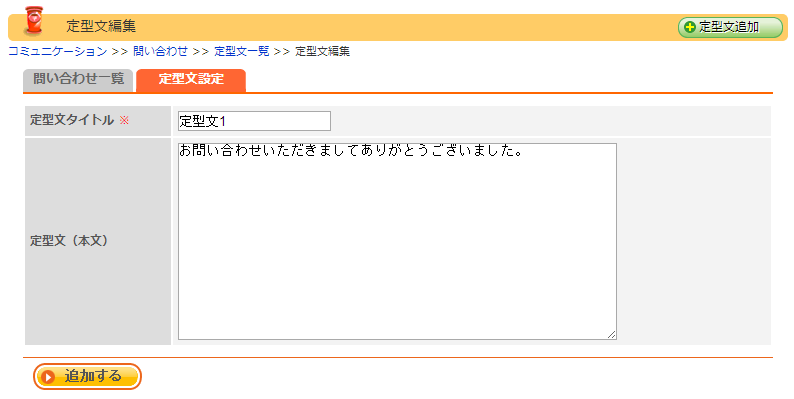The image size is (794, 399).
Task: Open the 定型文一覧 breadcrumb link
Action: (242, 51)
